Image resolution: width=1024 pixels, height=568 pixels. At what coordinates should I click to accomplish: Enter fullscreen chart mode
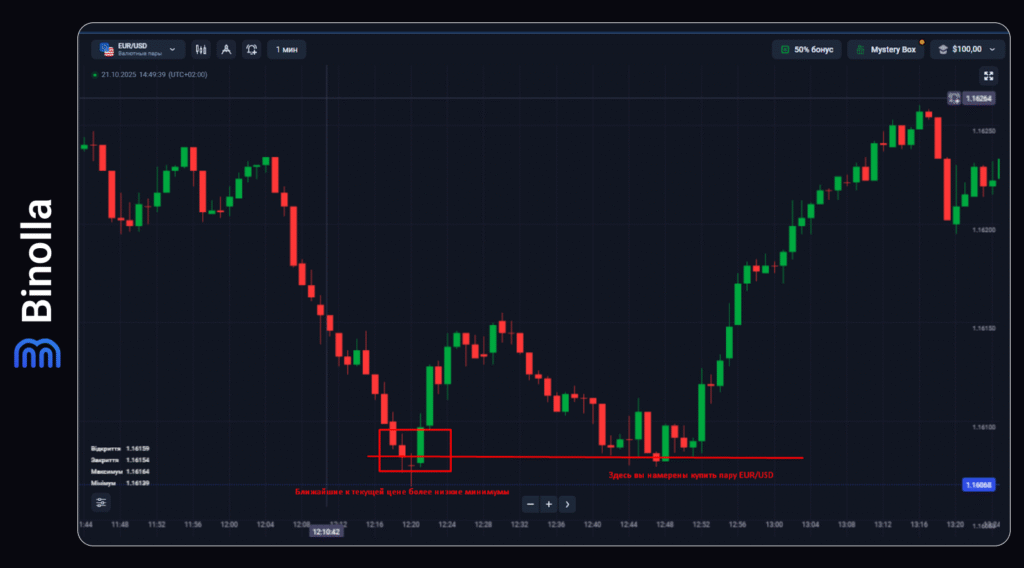988,76
